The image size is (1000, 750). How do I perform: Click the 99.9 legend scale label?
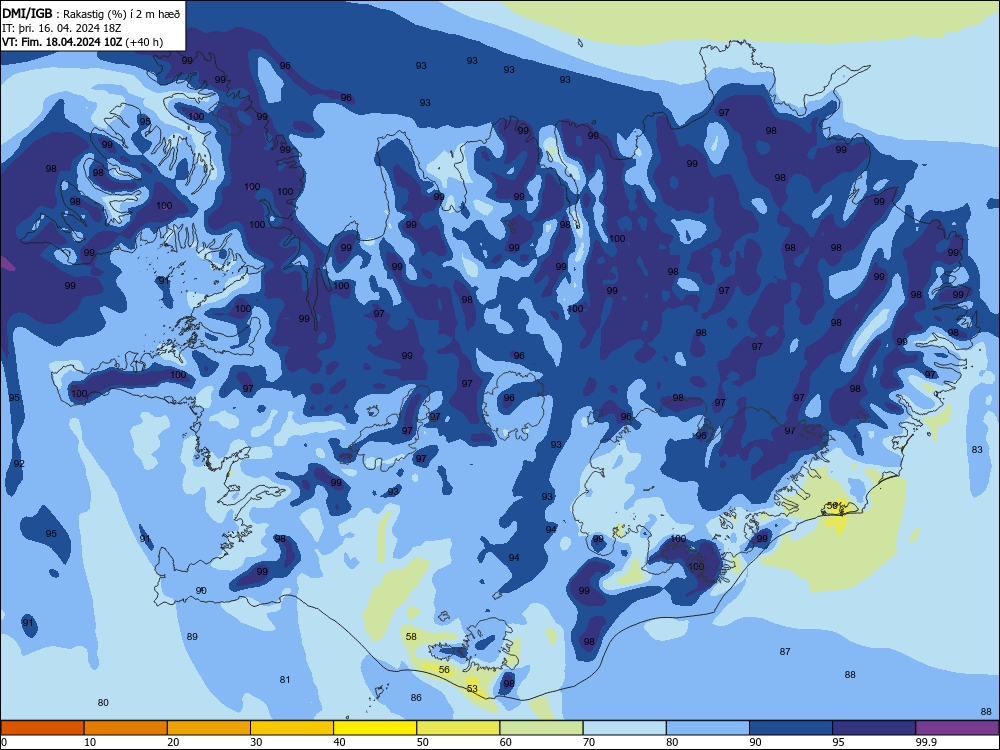pyautogui.click(x=926, y=742)
